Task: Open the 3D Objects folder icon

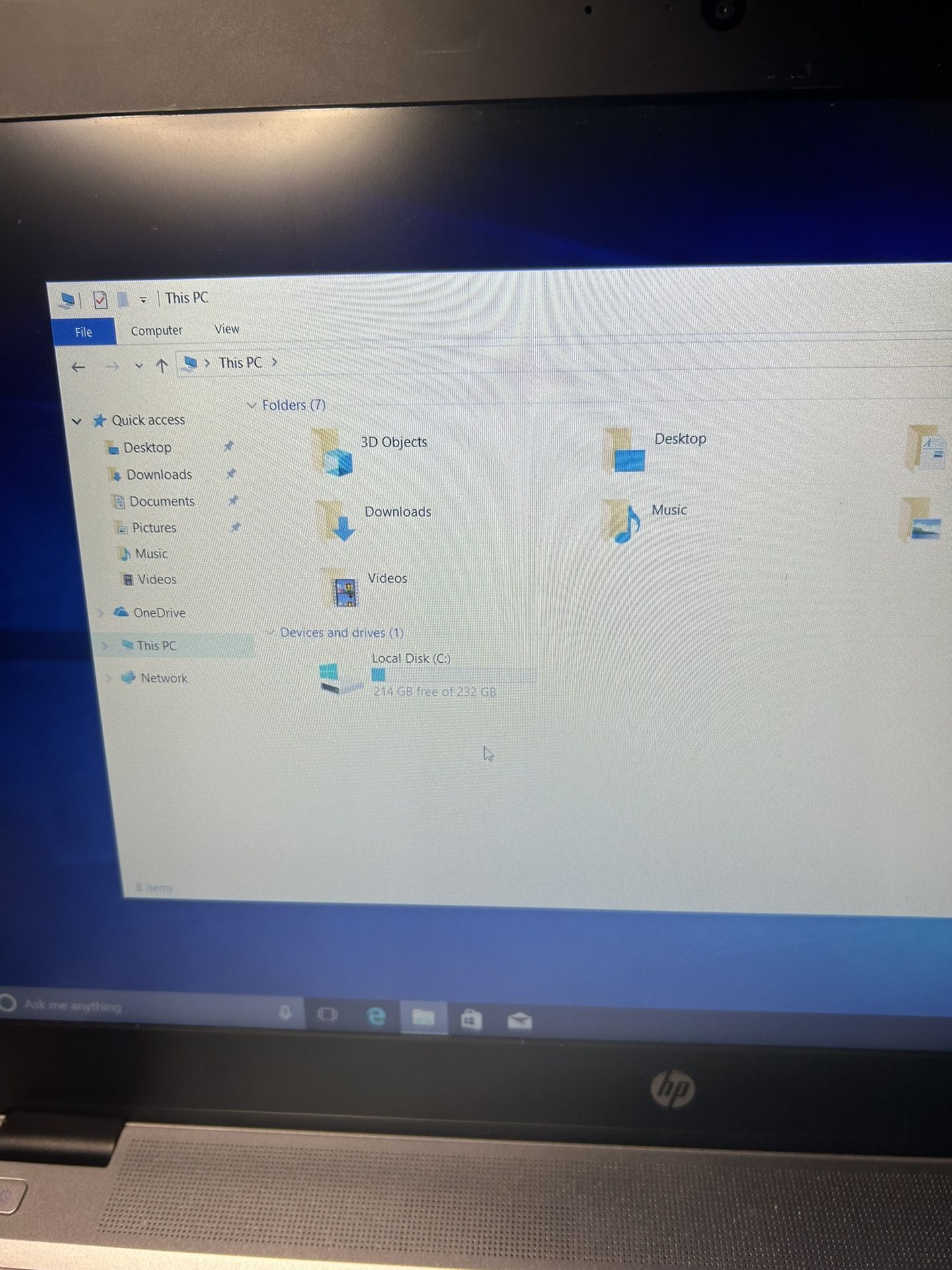Action: [x=333, y=453]
